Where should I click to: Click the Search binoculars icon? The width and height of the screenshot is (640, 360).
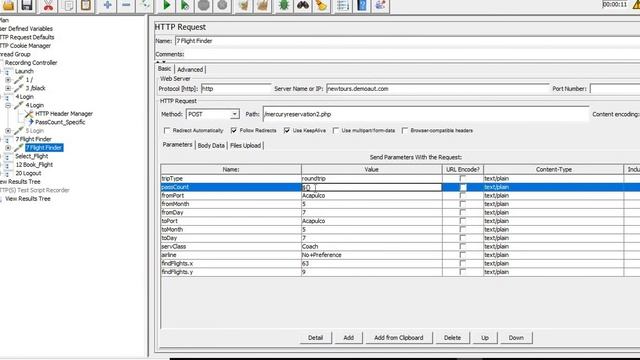click(302, 5)
